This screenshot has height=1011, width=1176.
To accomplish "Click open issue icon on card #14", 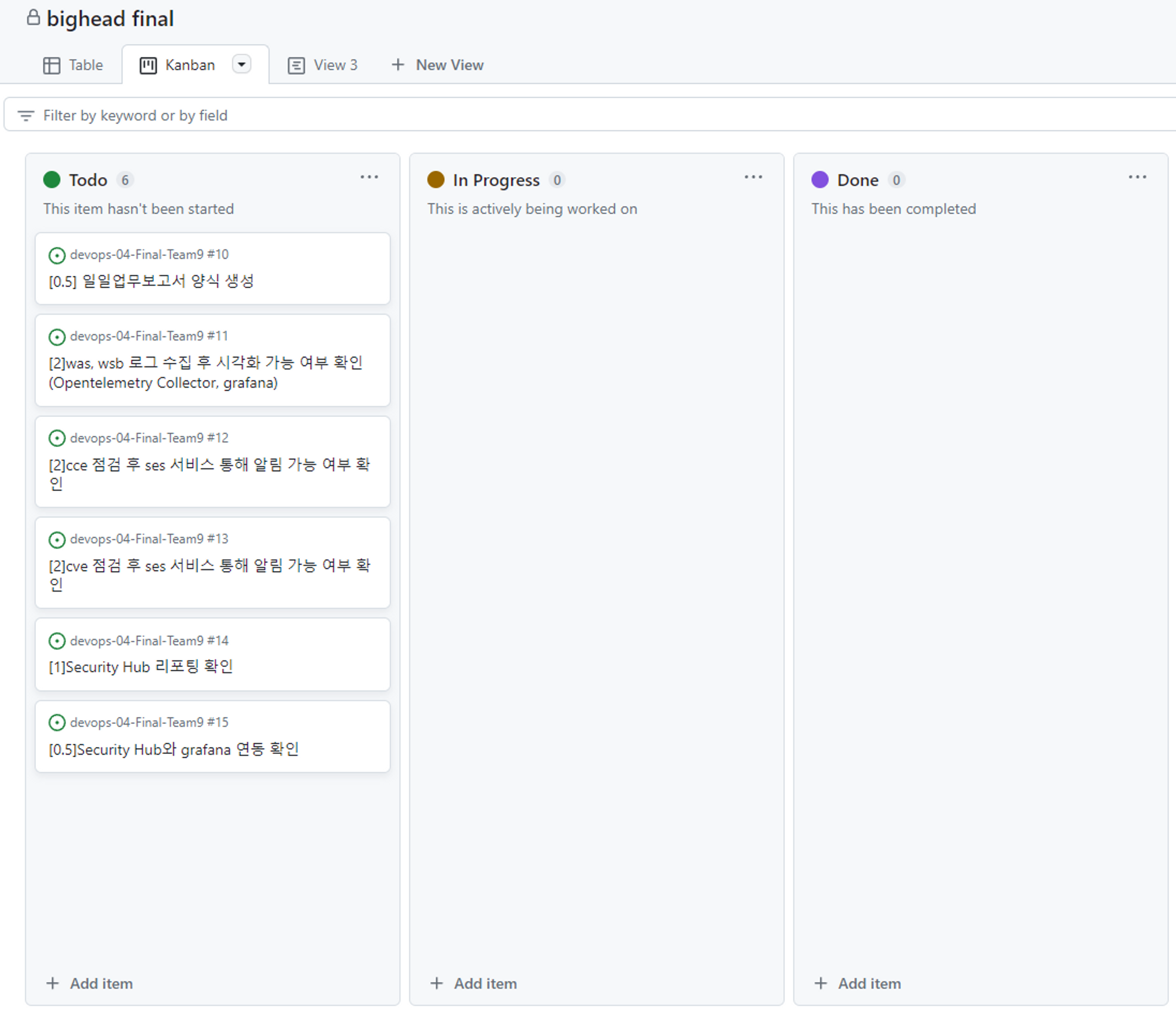I will pyautogui.click(x=57, y=640).
